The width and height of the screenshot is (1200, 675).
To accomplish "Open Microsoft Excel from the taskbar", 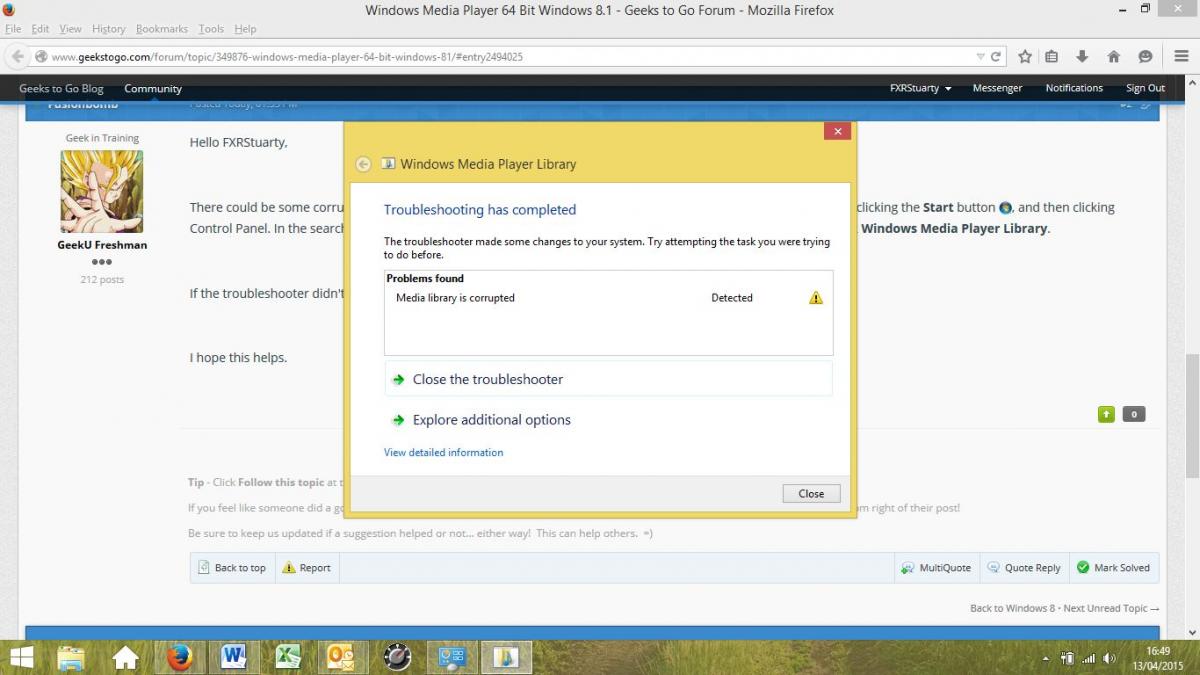I will [x=288, y=657].
